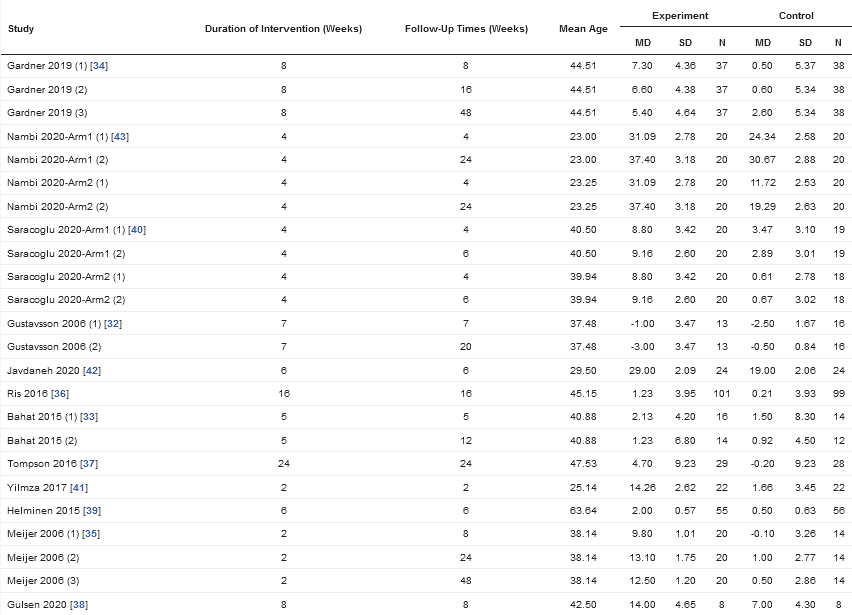Click the Study column header
Viewport: 852px width, 615px height.
tap(21, 29)
